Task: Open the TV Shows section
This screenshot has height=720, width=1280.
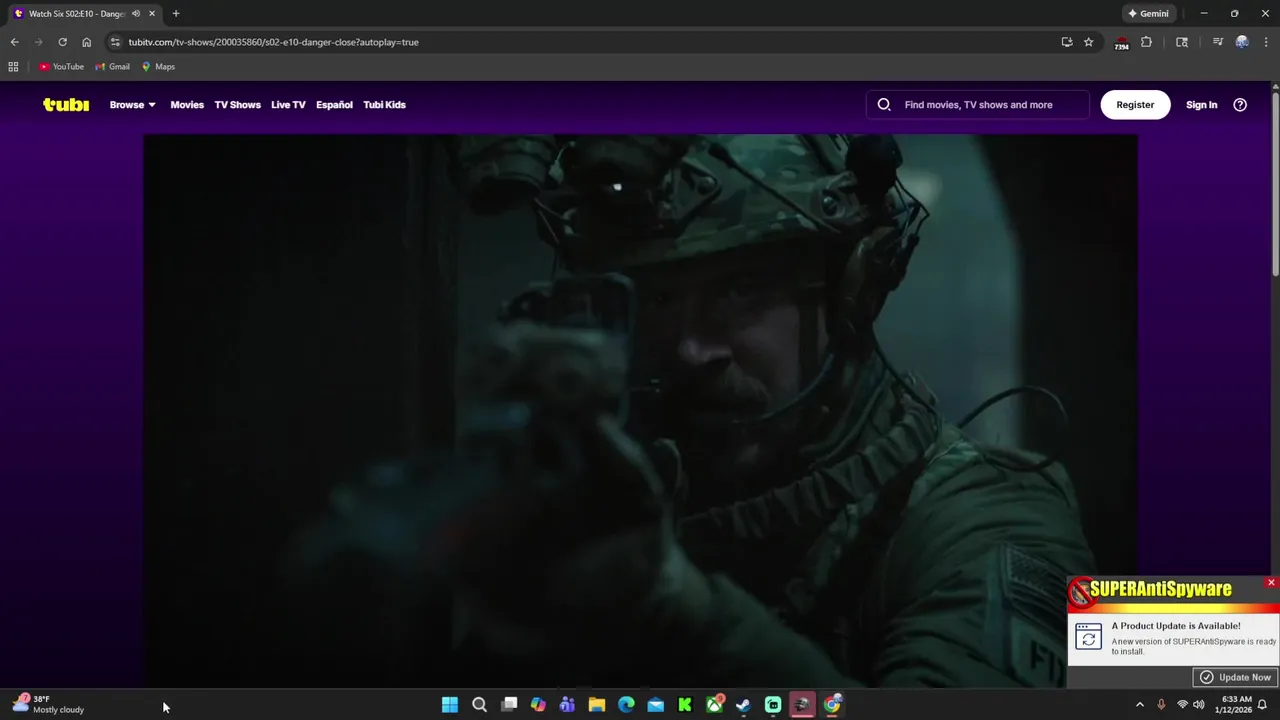Action: click(x=237, y=105)
